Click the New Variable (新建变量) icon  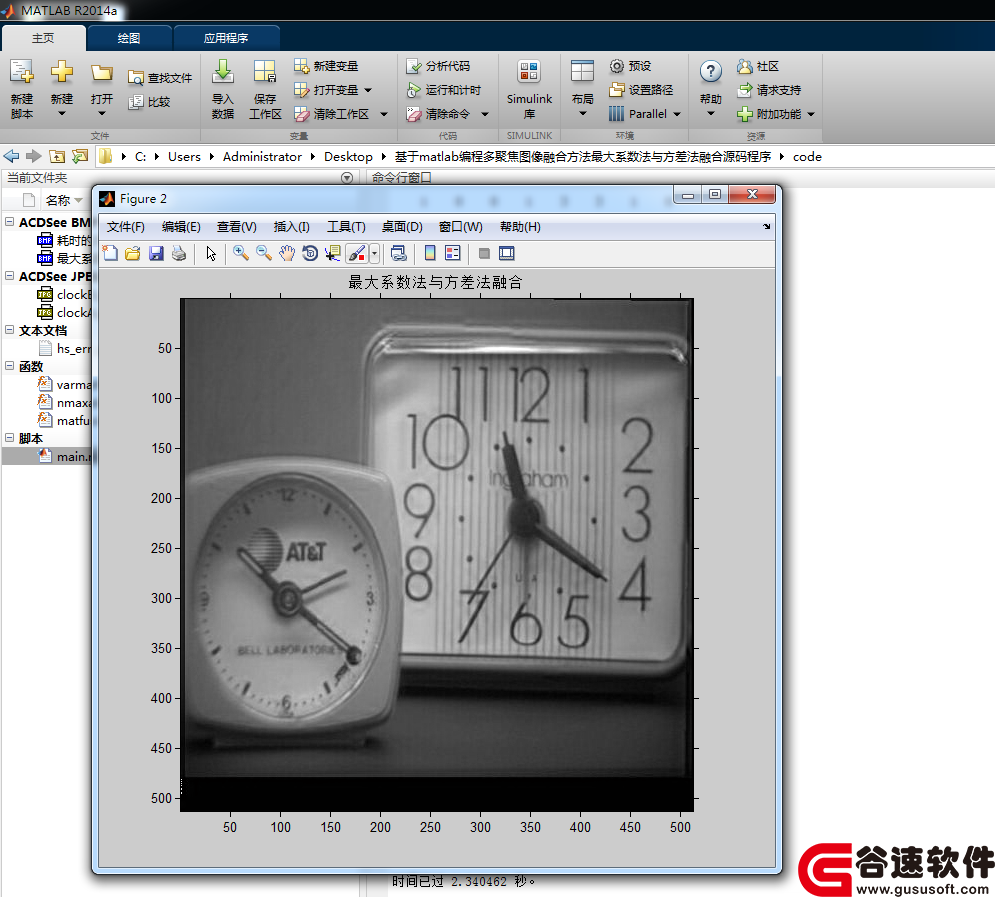click(x=301, y=66)
